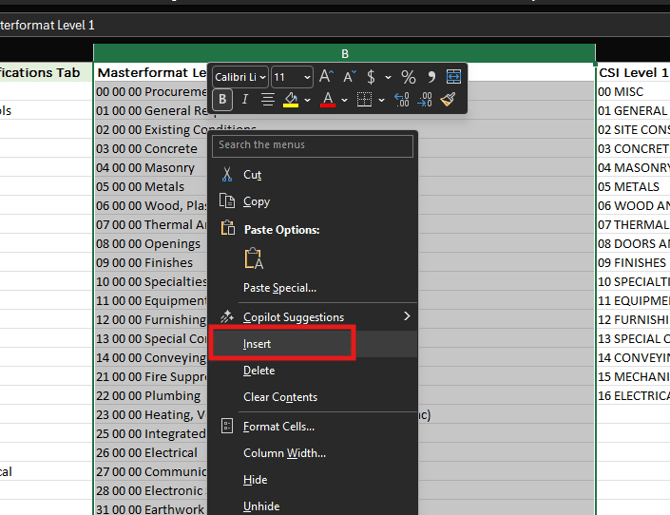The image size is (670, 515).
Task: Click the Decrease Font Size icon
Action: click(349, 77)
